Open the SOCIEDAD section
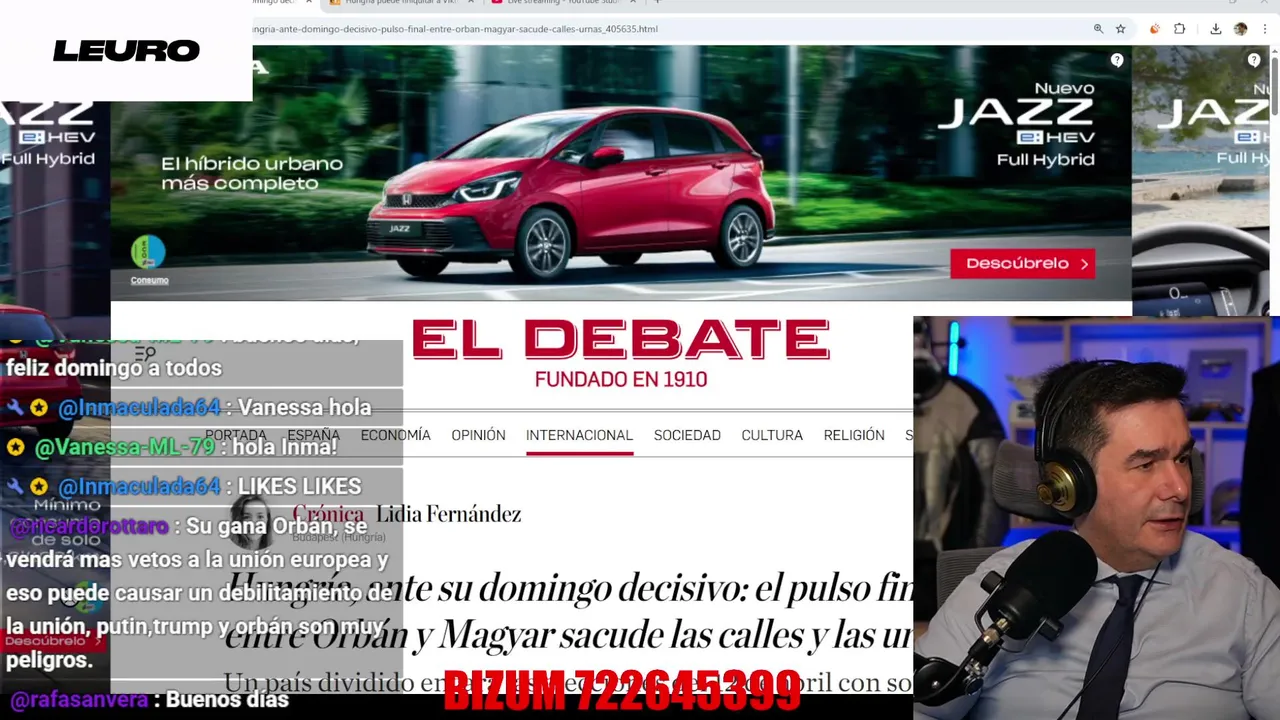Screen dimensions: 1280x720 click(x=687, y=435)
